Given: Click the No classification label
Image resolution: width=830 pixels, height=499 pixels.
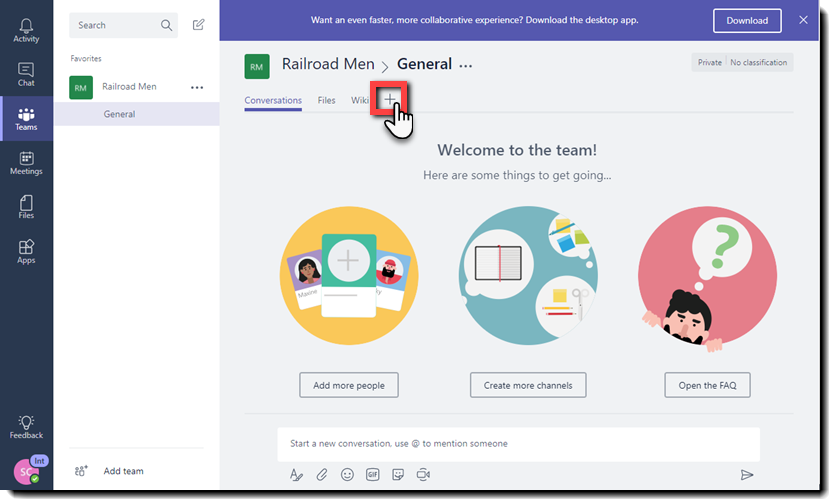Looking at the screenshot, I should [x=759, y=62].
